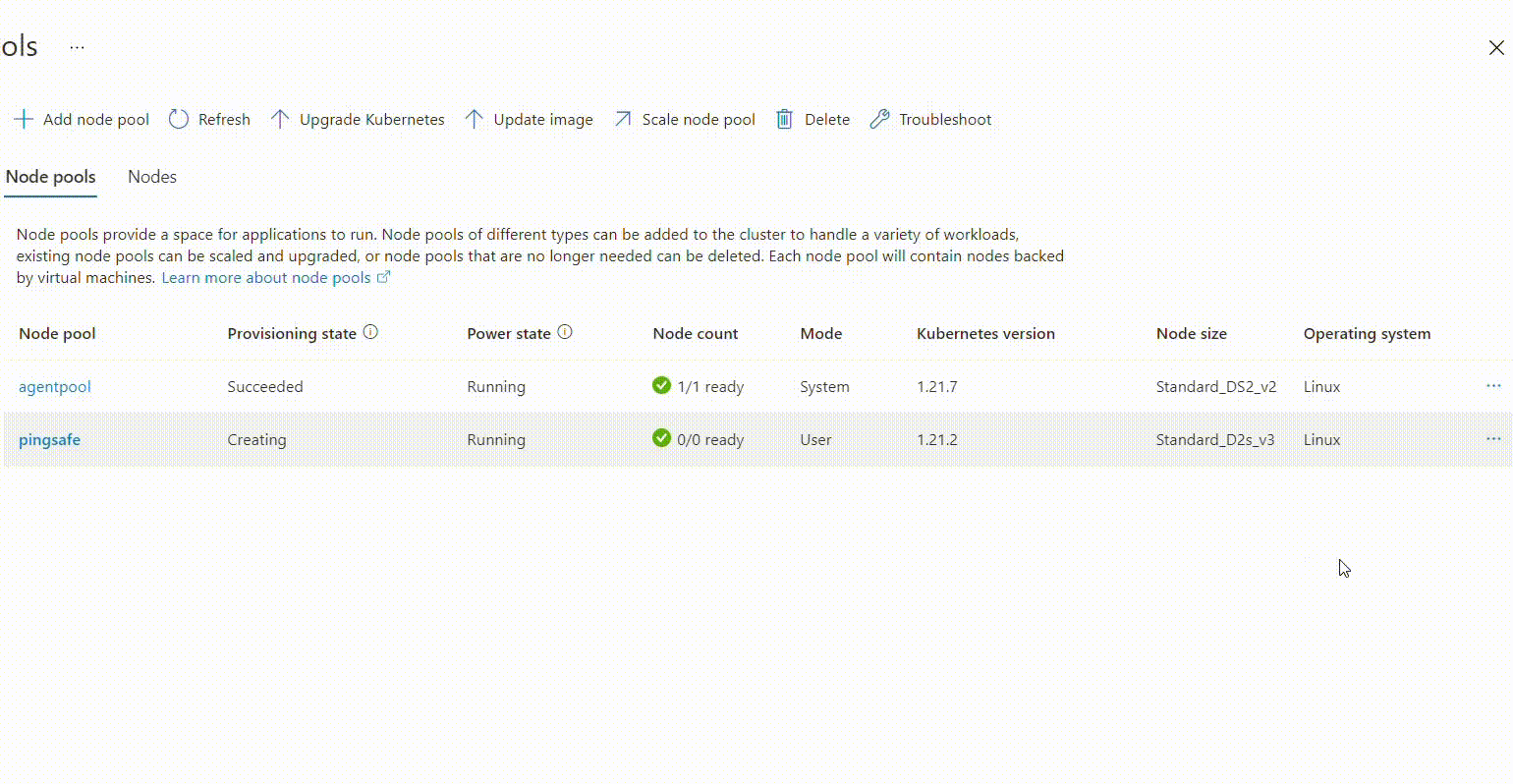Click the Add node pool plus icon
This screenshot has width=1513, height=784.
click(23, 120)
